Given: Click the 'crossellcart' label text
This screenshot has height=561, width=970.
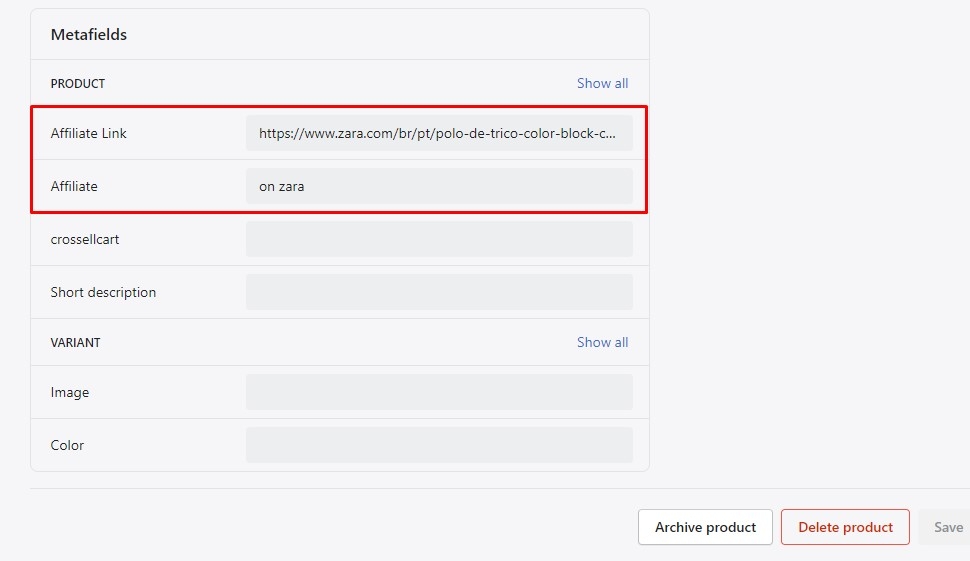Looking at the screenshot, I should tap(85, 239).
